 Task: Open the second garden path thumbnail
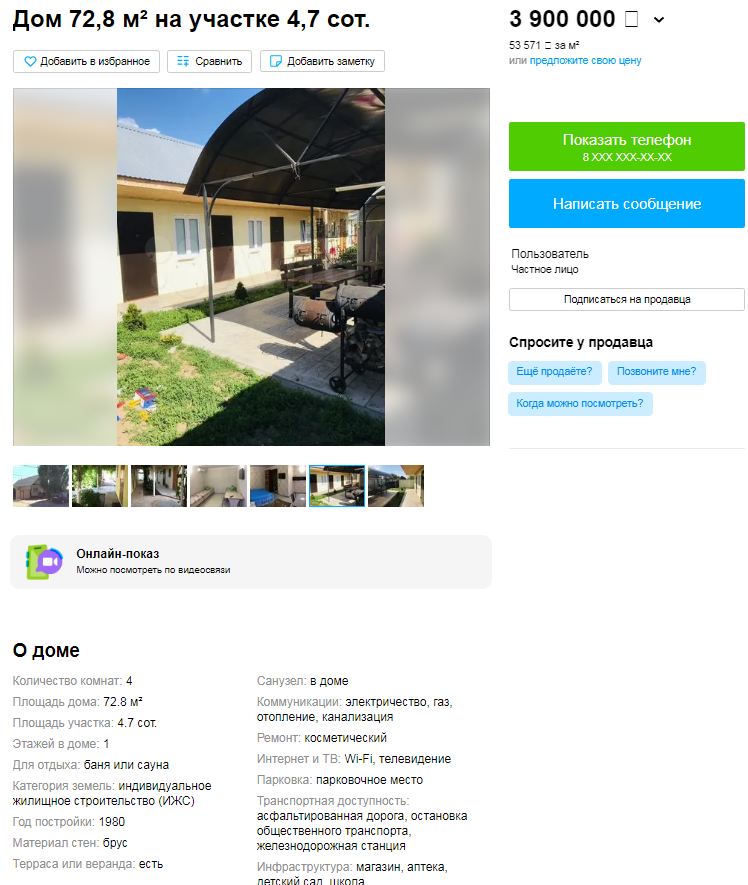100,486
